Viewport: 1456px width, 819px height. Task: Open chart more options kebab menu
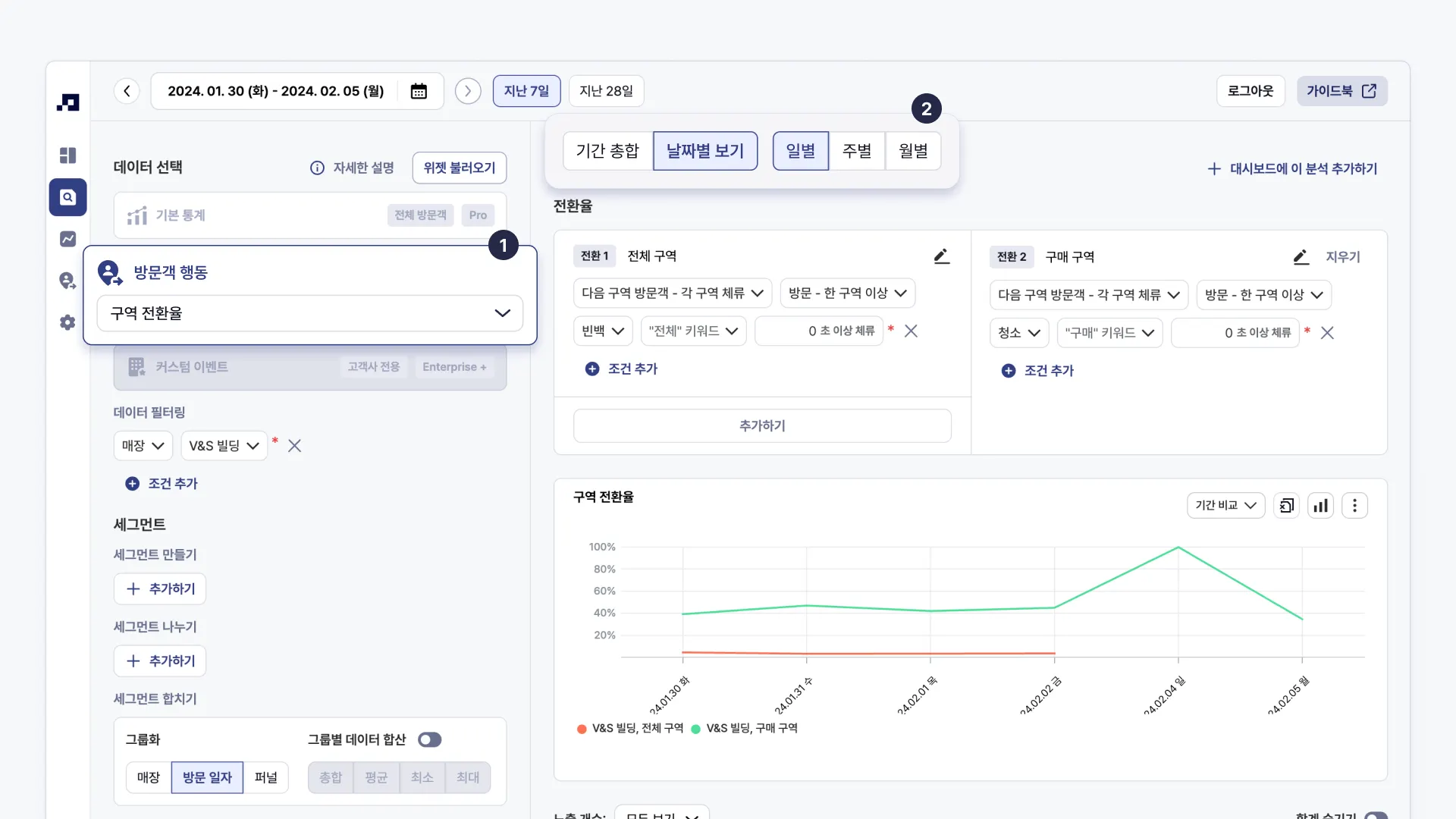point(1354,506)
